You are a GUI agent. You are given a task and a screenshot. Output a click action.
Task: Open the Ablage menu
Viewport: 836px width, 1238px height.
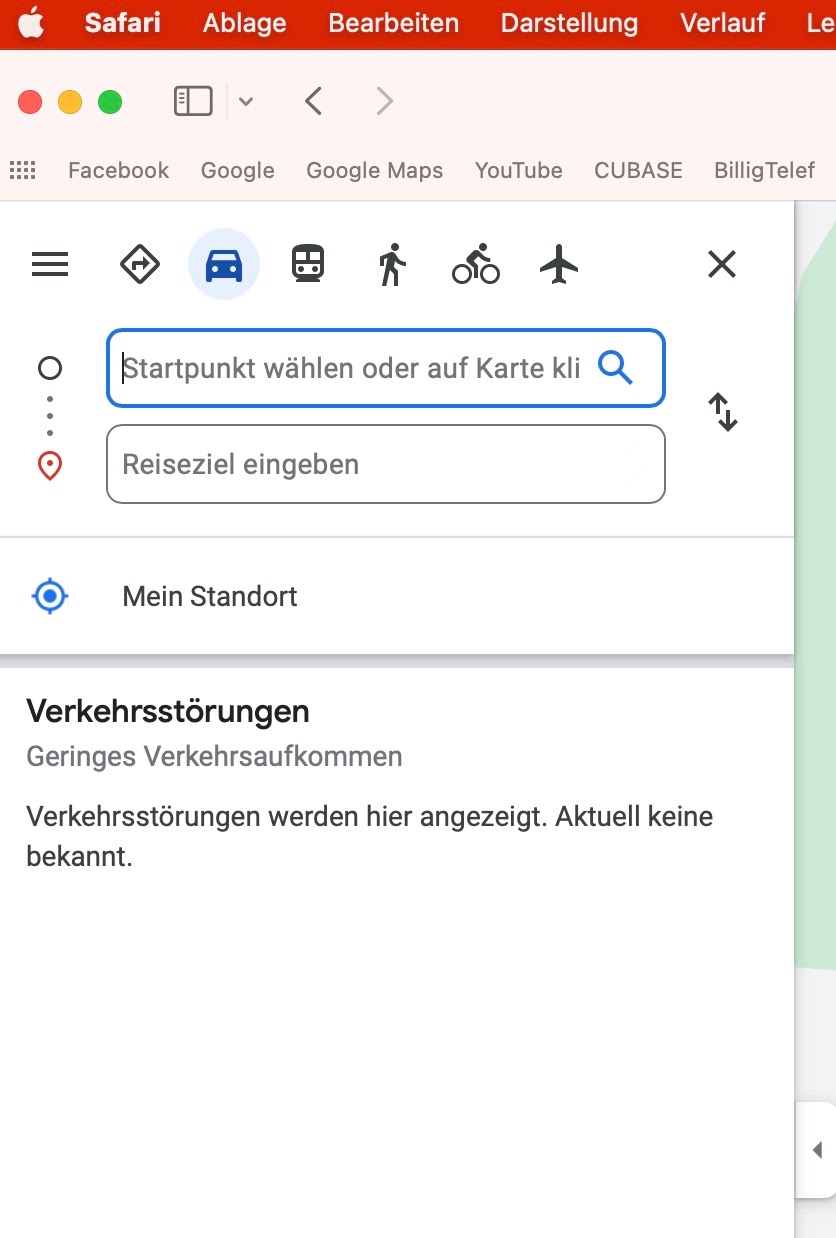[x=244, y=23]
